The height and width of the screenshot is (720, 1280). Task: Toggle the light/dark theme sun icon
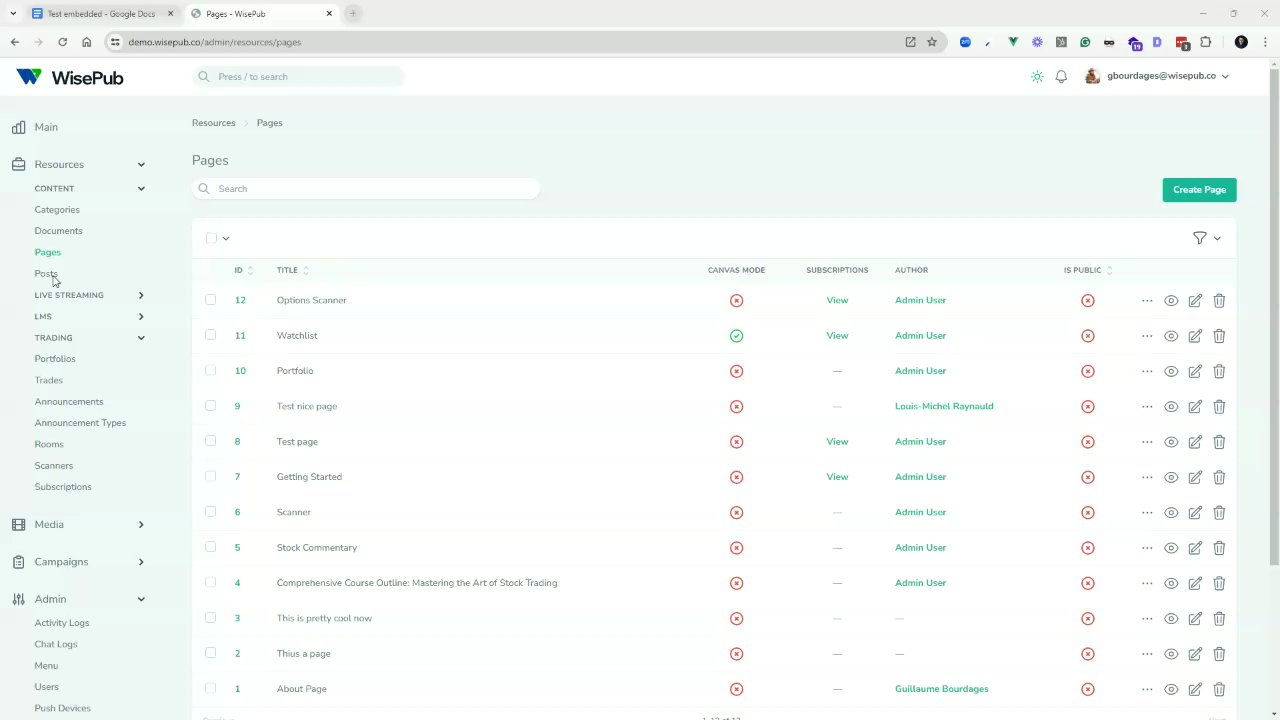pos(1037,77)
